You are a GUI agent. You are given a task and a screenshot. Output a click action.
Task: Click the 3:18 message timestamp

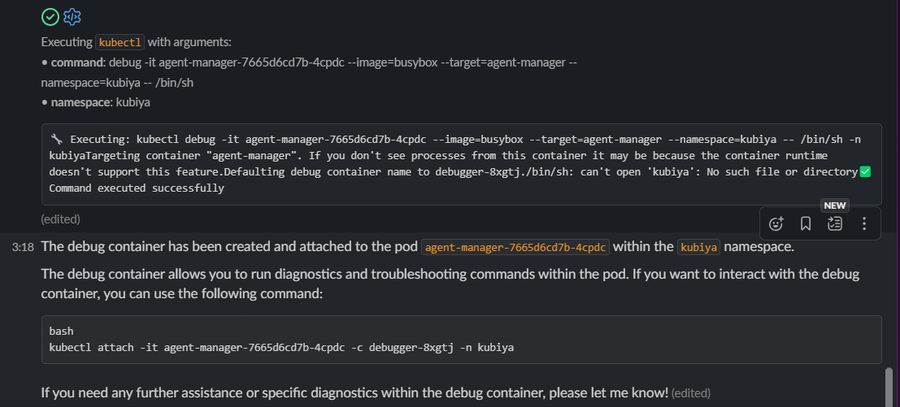22,247
